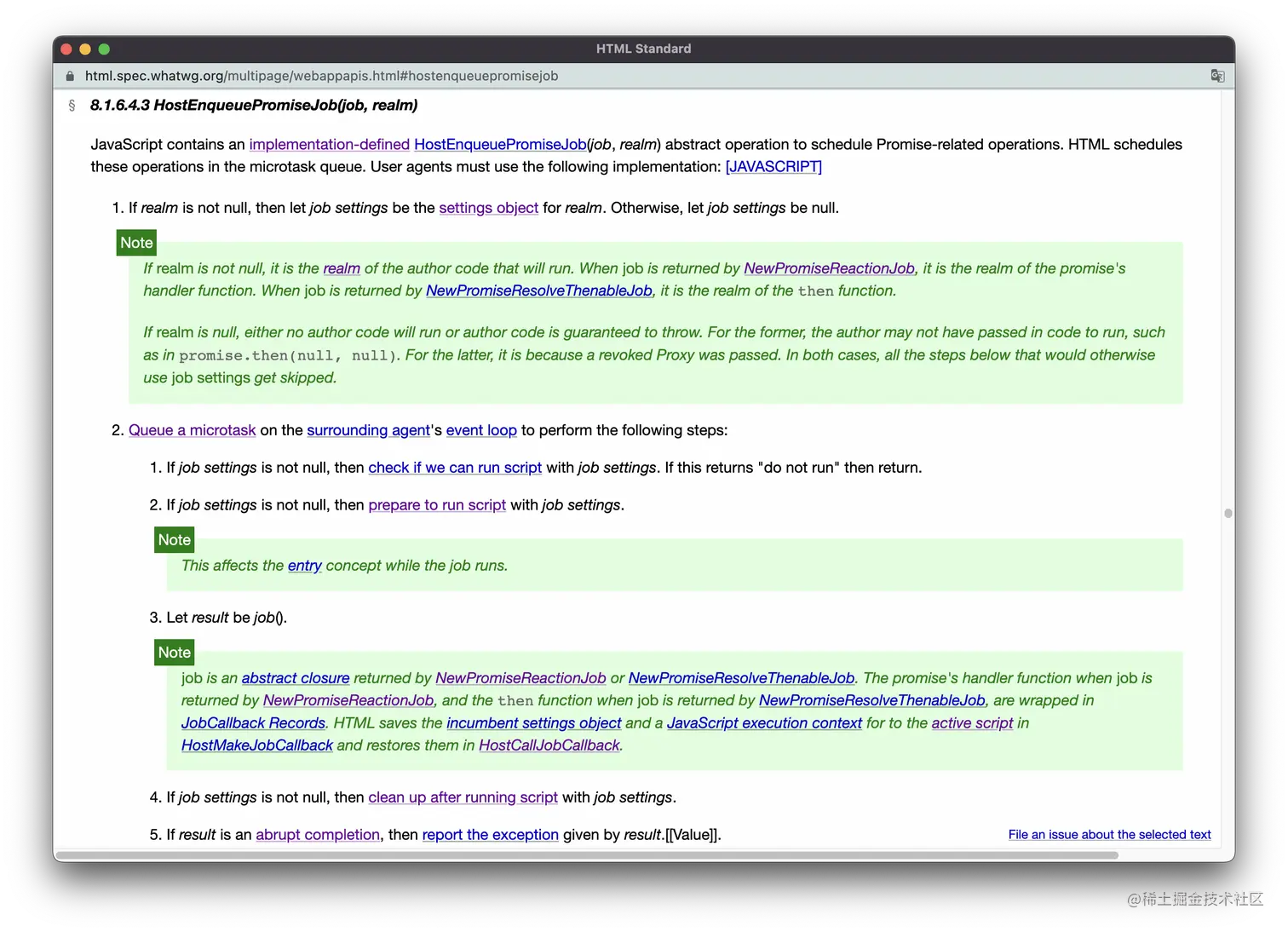Open the Queue a microtask link
The image size is (1288, 932).
(192, 430)
